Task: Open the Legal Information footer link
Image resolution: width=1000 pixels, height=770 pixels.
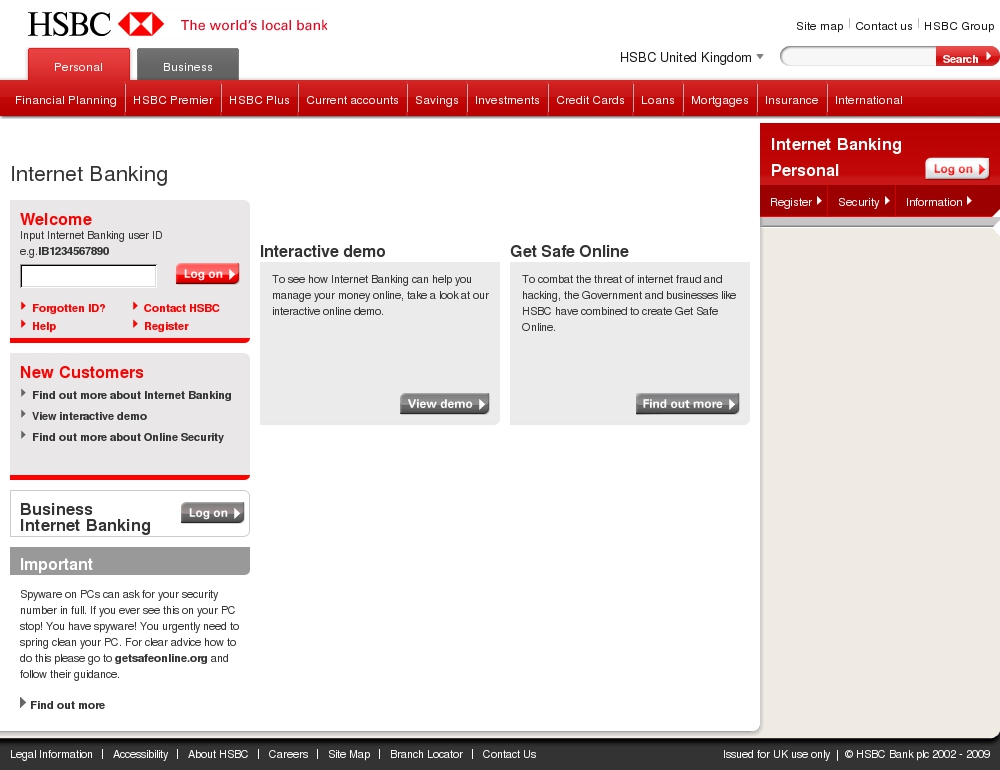Action: (51, 754)
